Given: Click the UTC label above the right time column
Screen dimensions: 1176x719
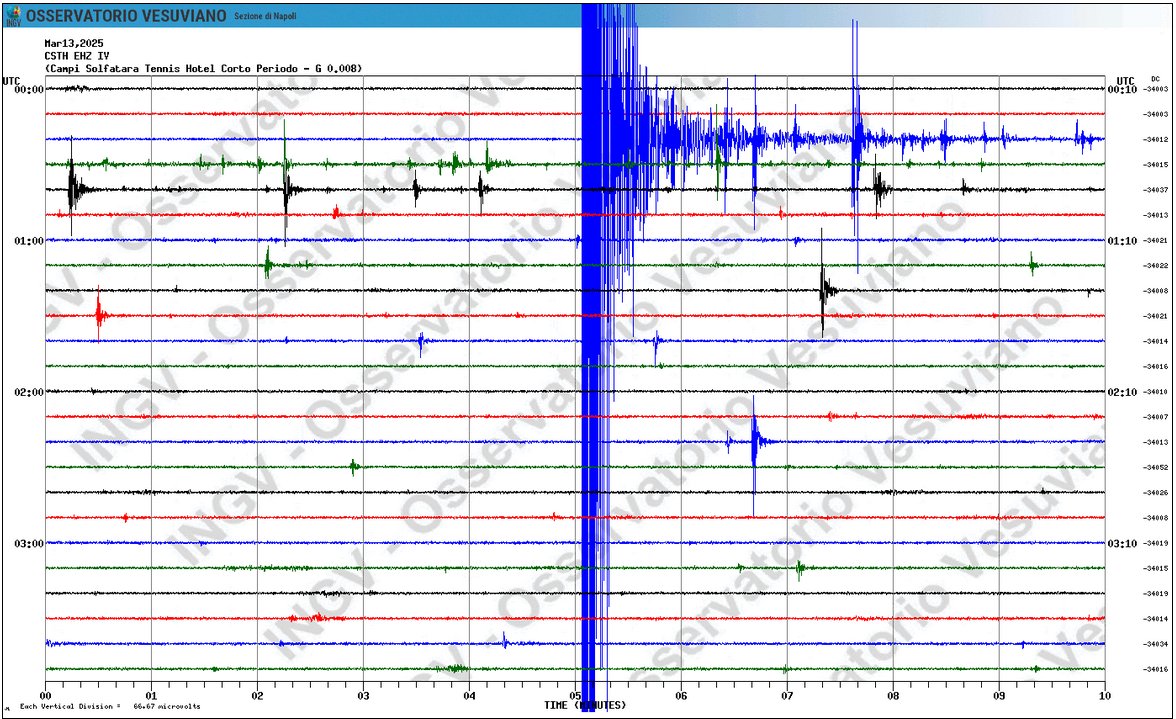Looking at the screenshot, I should click(1125, 81).
